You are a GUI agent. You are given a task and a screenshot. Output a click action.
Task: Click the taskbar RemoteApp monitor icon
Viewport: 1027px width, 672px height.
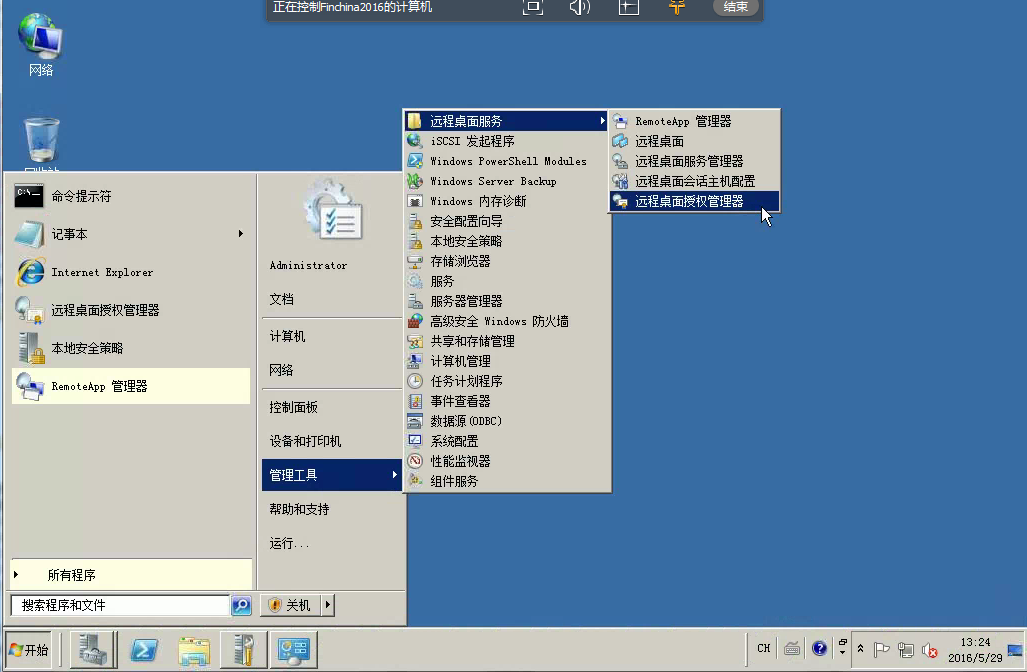(x=293, y=650)
